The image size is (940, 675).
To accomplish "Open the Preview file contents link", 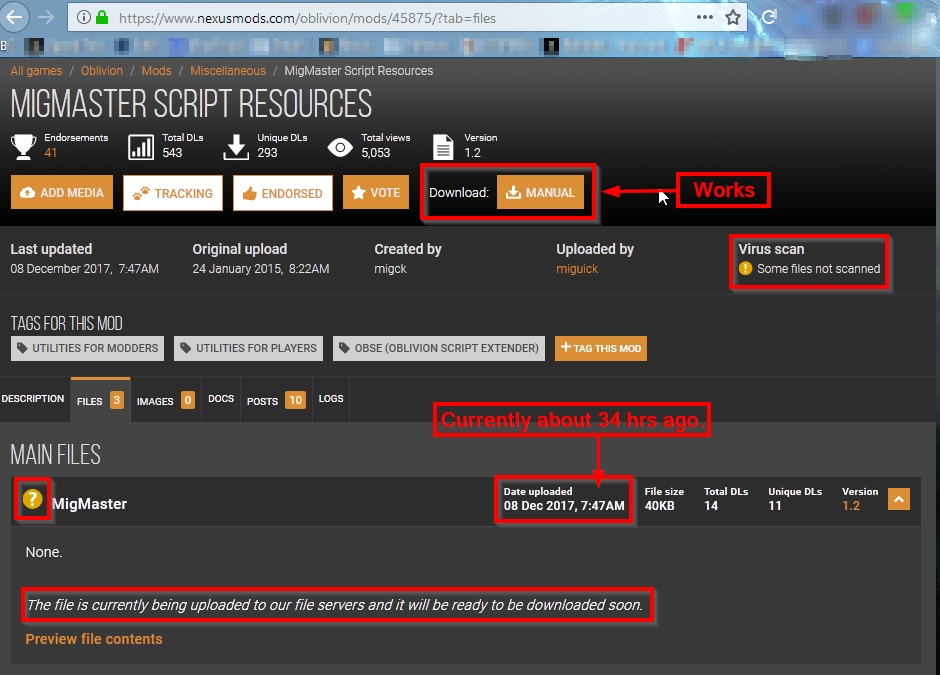I will click(x=94, y=639).
